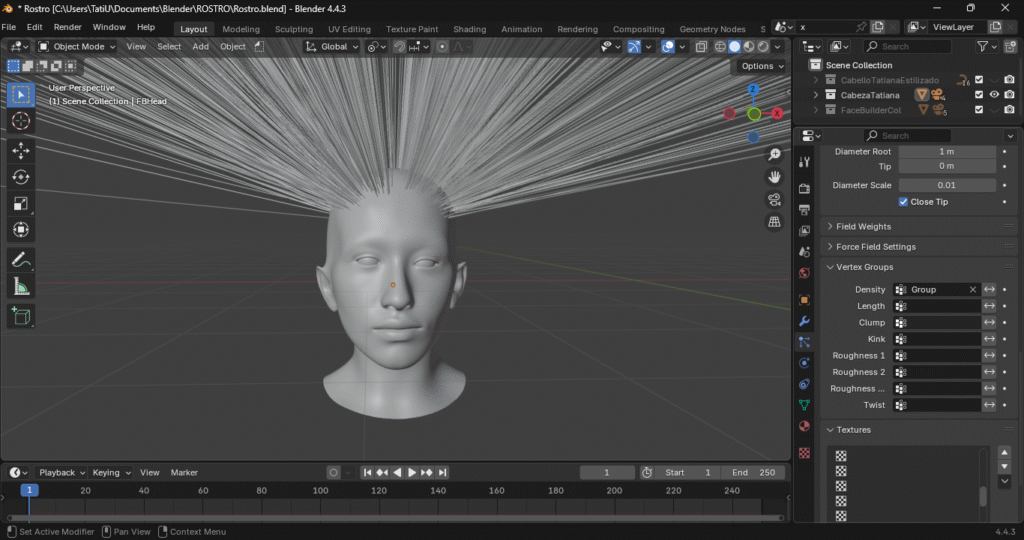Screen dimensions: 1024x540
Task: Expand the Field Weights panel
Action: (863, 227)
